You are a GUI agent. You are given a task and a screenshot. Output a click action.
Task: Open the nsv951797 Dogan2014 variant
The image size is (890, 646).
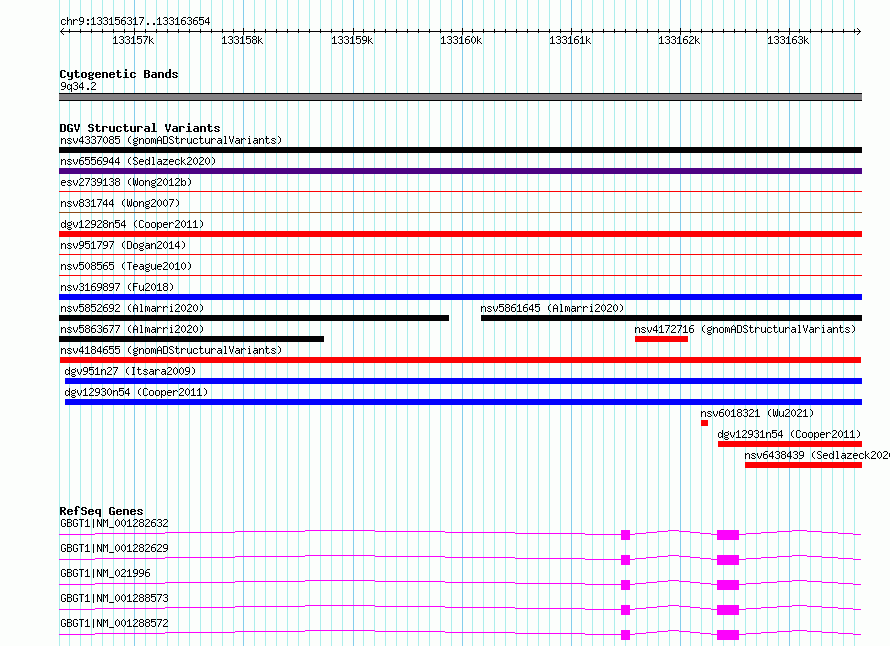click(123, 245)
